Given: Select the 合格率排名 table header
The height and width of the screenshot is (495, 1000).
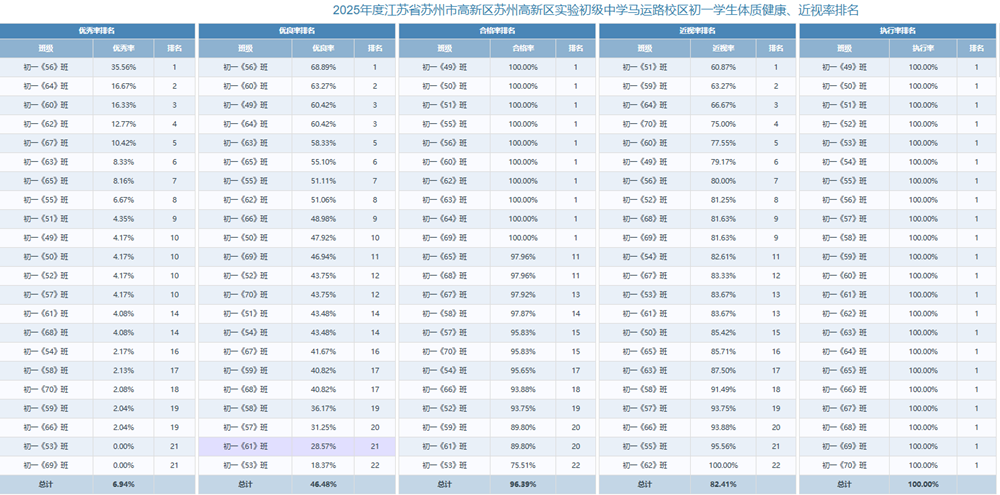Looking at the screenshot, I should [497, 31].
